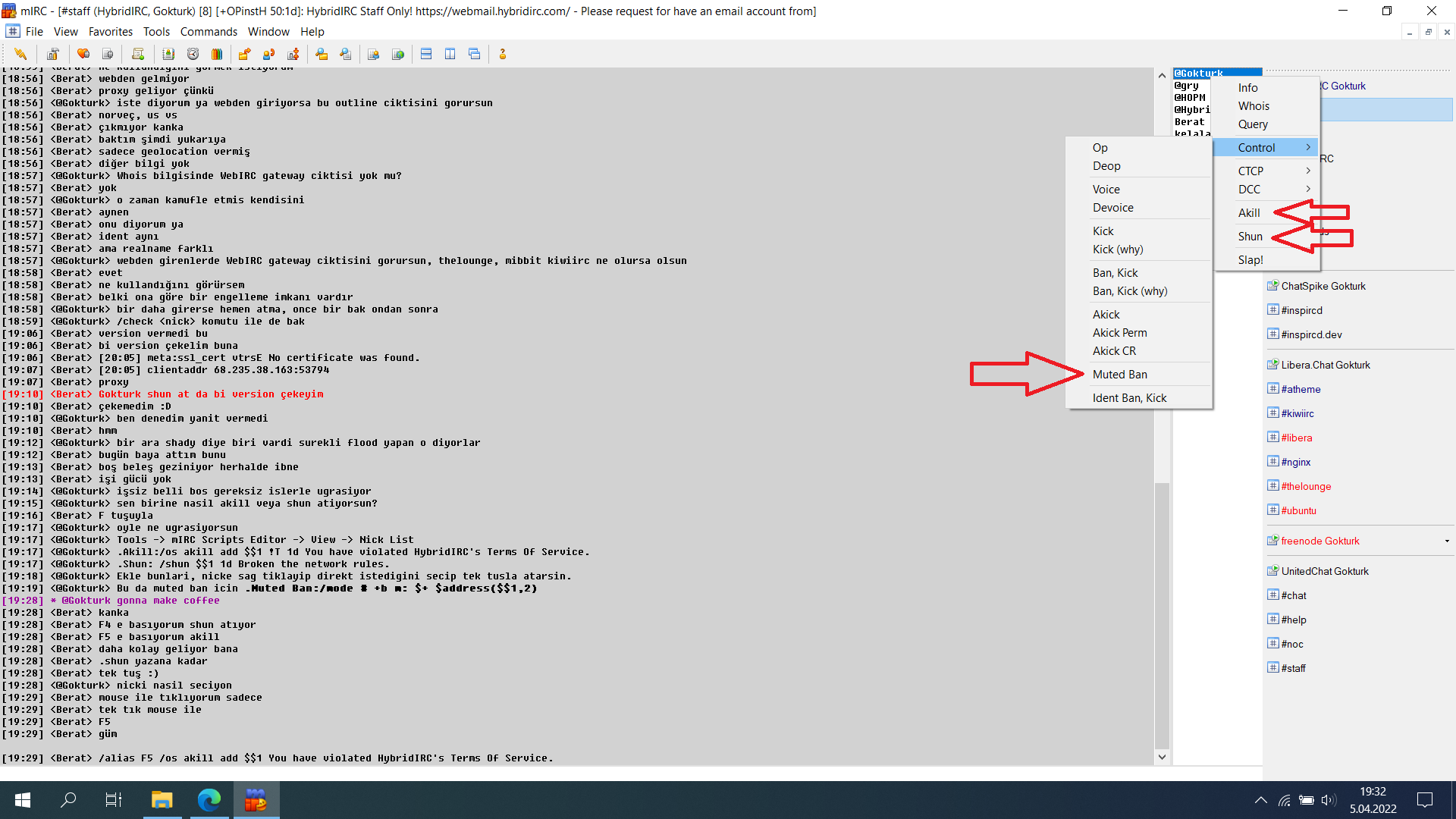Open the View menu
1456x819 pixels.
coord(66,32)
